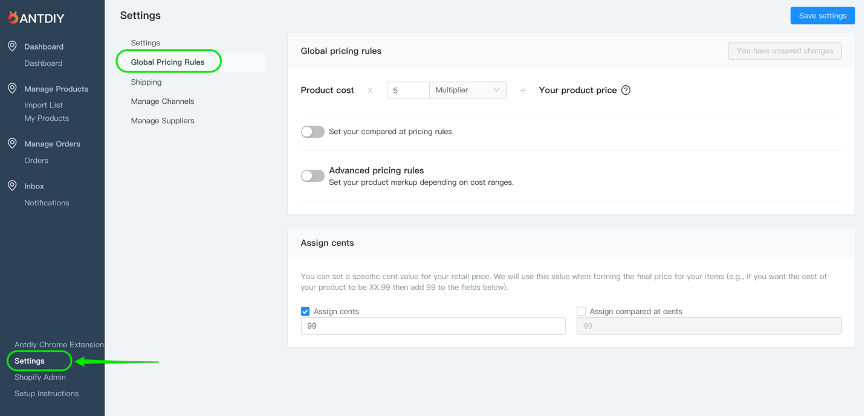864x416 pixels.
Task: Click the Manage Orders pin icon
Action: (x=12, y=143)
